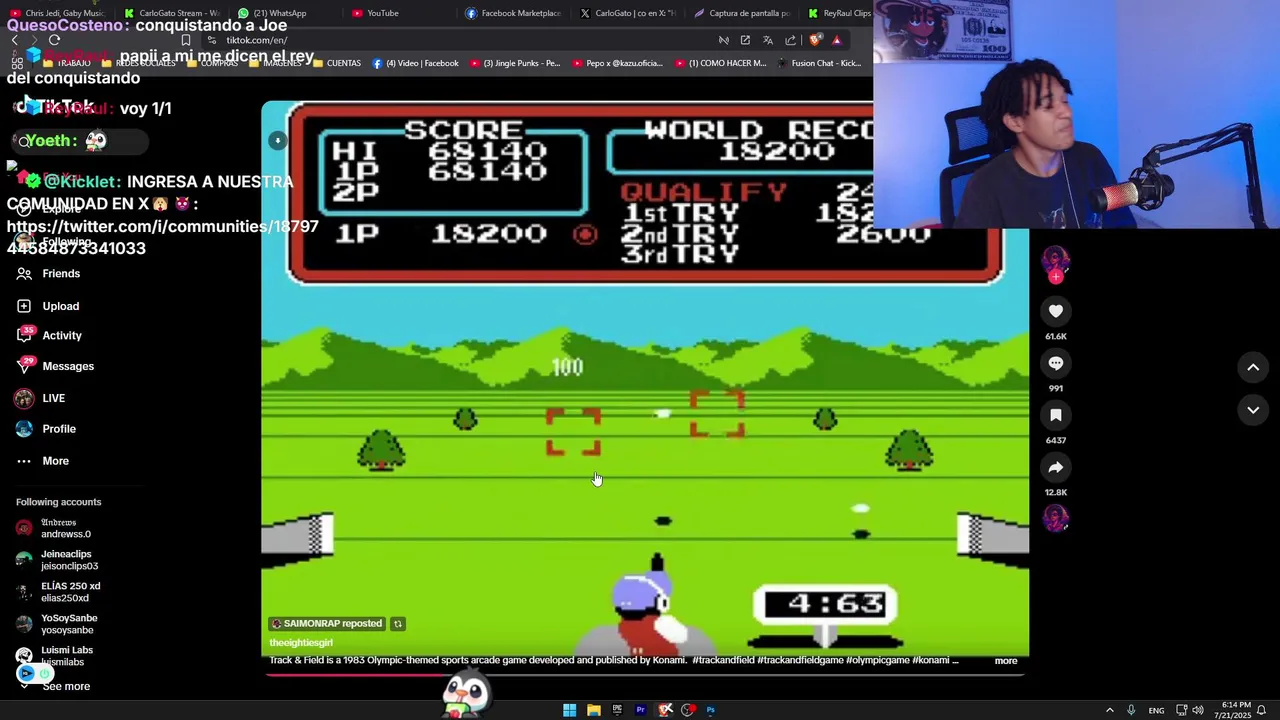Screen dimensions: 1280x720
Task: Bookmark the TikTok video
Action: pyautogui.click(x=1056, y=415)
